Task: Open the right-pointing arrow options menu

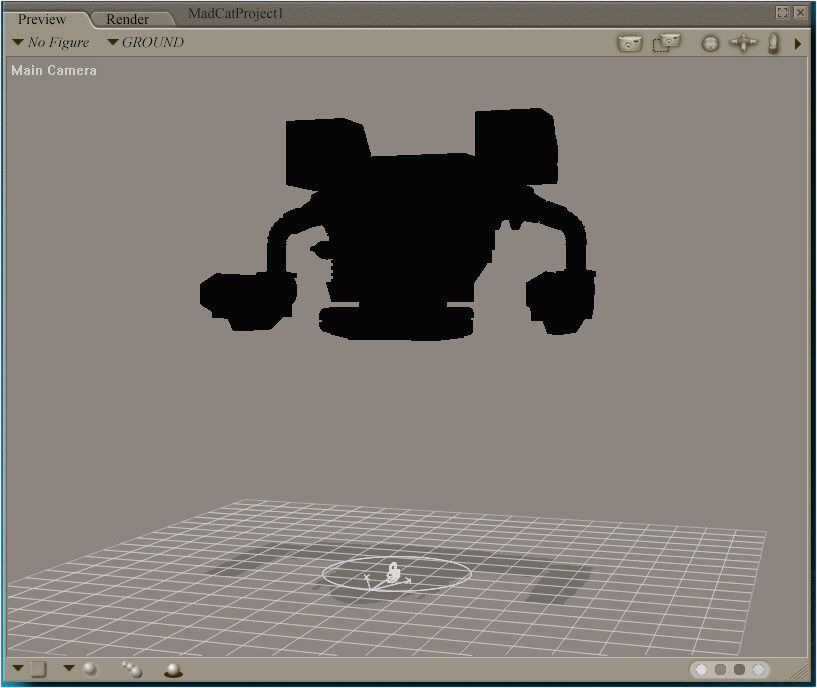Action: tap(798, 44)
